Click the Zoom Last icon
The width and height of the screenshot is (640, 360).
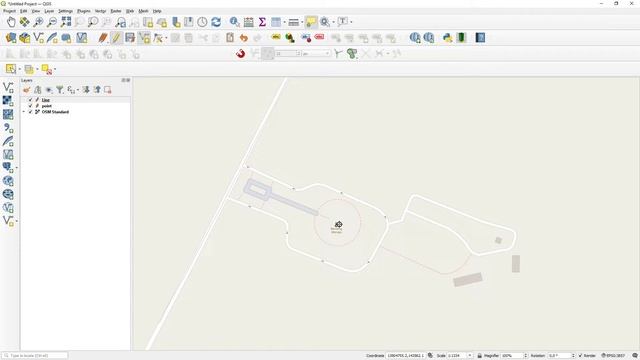pyautogui.click(x=120, y=22)
